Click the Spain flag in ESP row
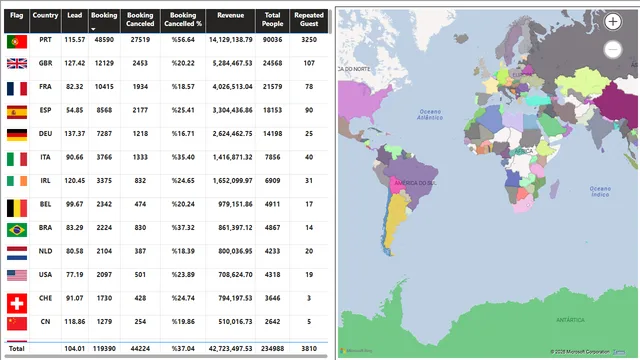The height and width of the screenshot is (360, 640). (x=17, y=112)
